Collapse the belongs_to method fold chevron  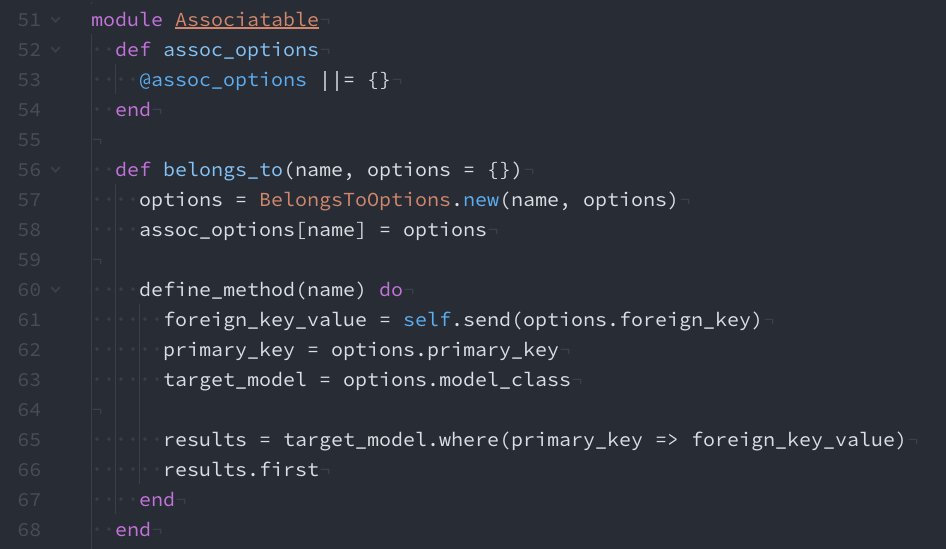54,170
